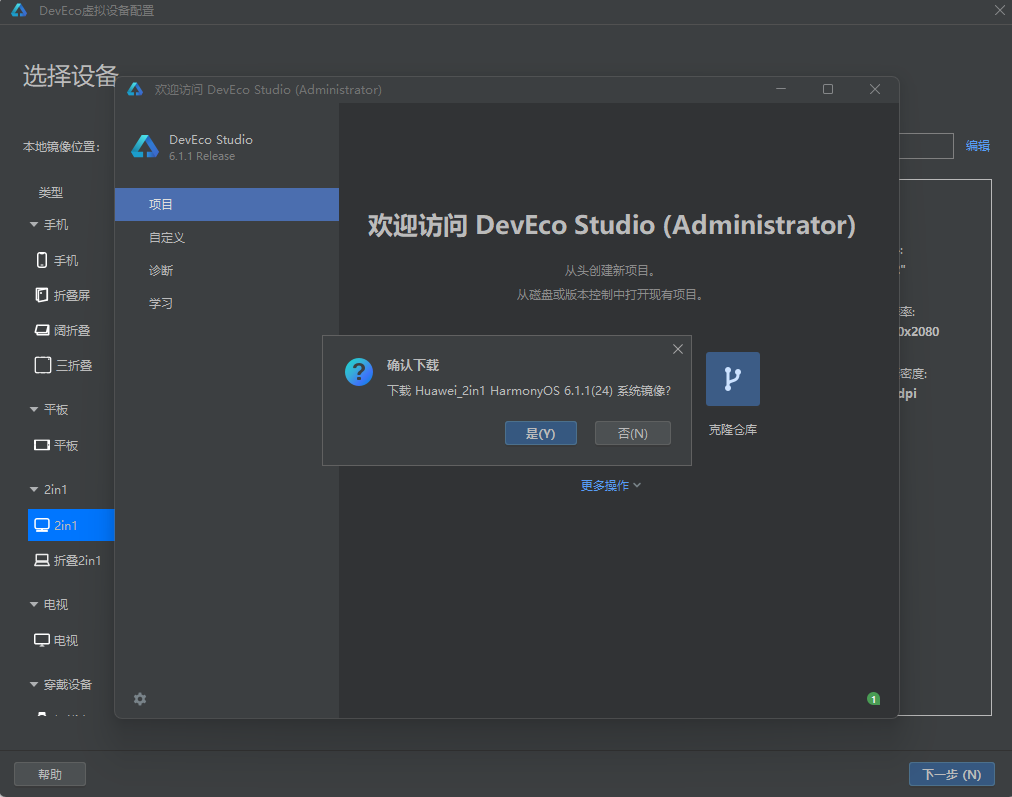Choose the 折叠2in1 laptop device icon
Viewport: 1012px width, 797px height.
click(x=42, y=560)
